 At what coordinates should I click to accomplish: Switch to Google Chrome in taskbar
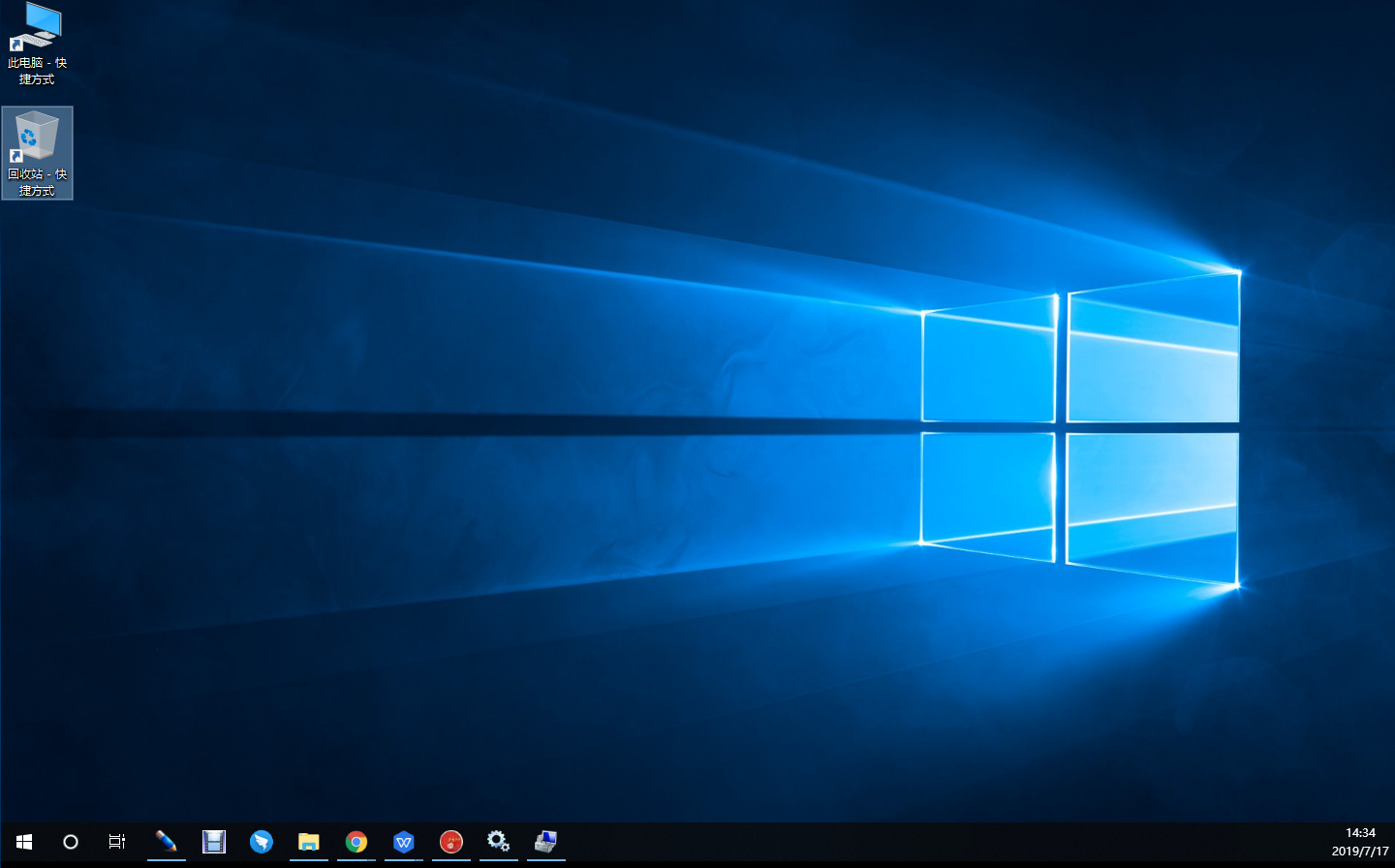coord(356,841)
